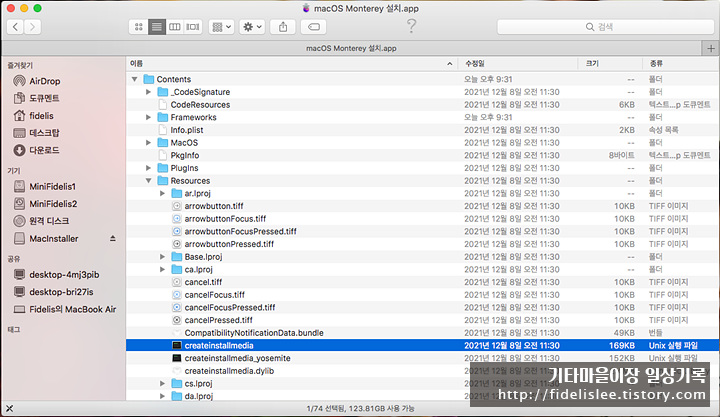Click the X icon in the status bar

click(9, 408)
